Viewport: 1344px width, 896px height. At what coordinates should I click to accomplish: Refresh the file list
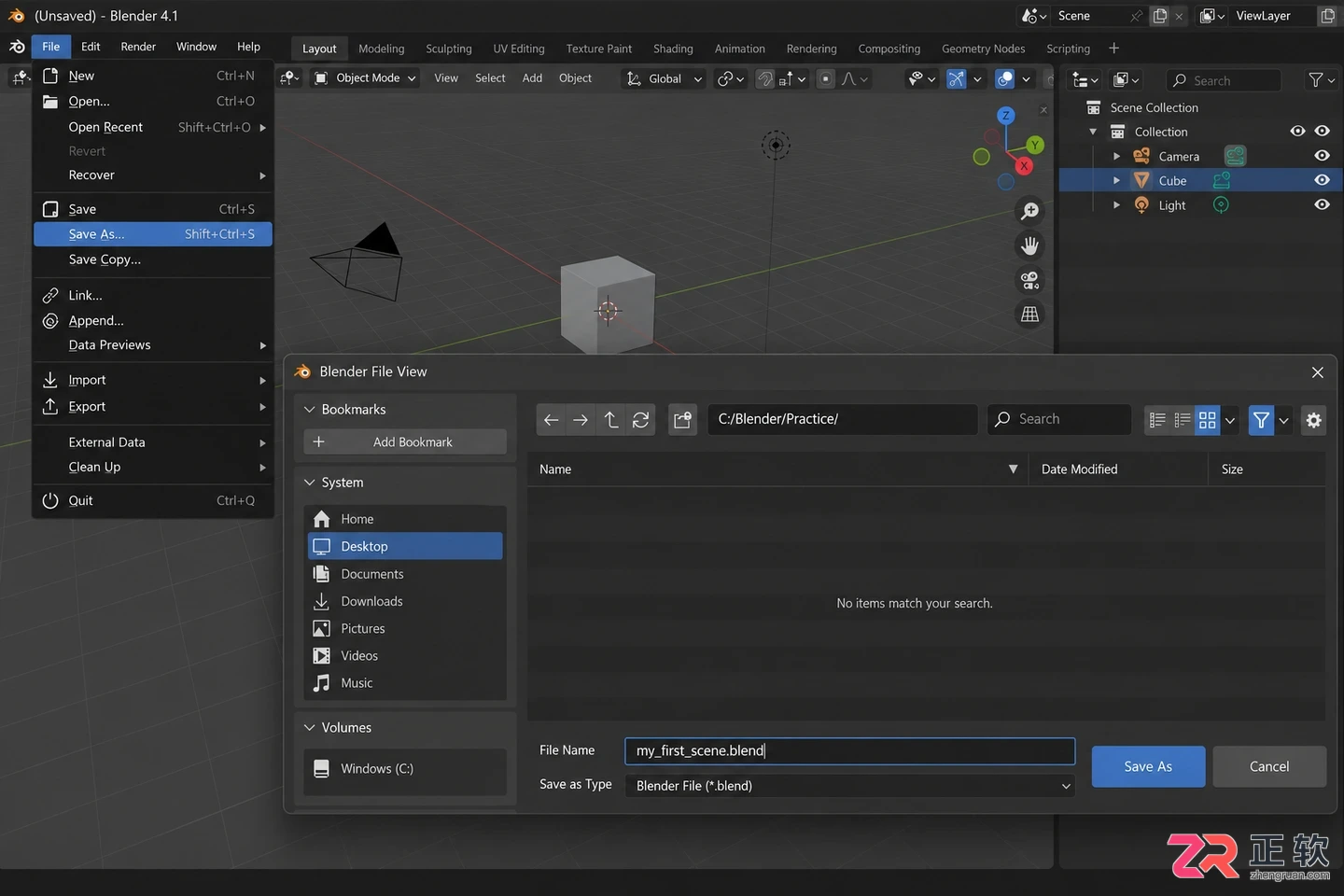[x=641, y=420]
